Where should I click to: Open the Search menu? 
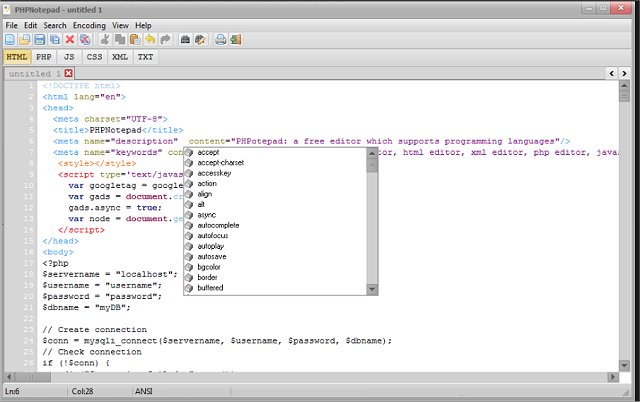(55, 24)
